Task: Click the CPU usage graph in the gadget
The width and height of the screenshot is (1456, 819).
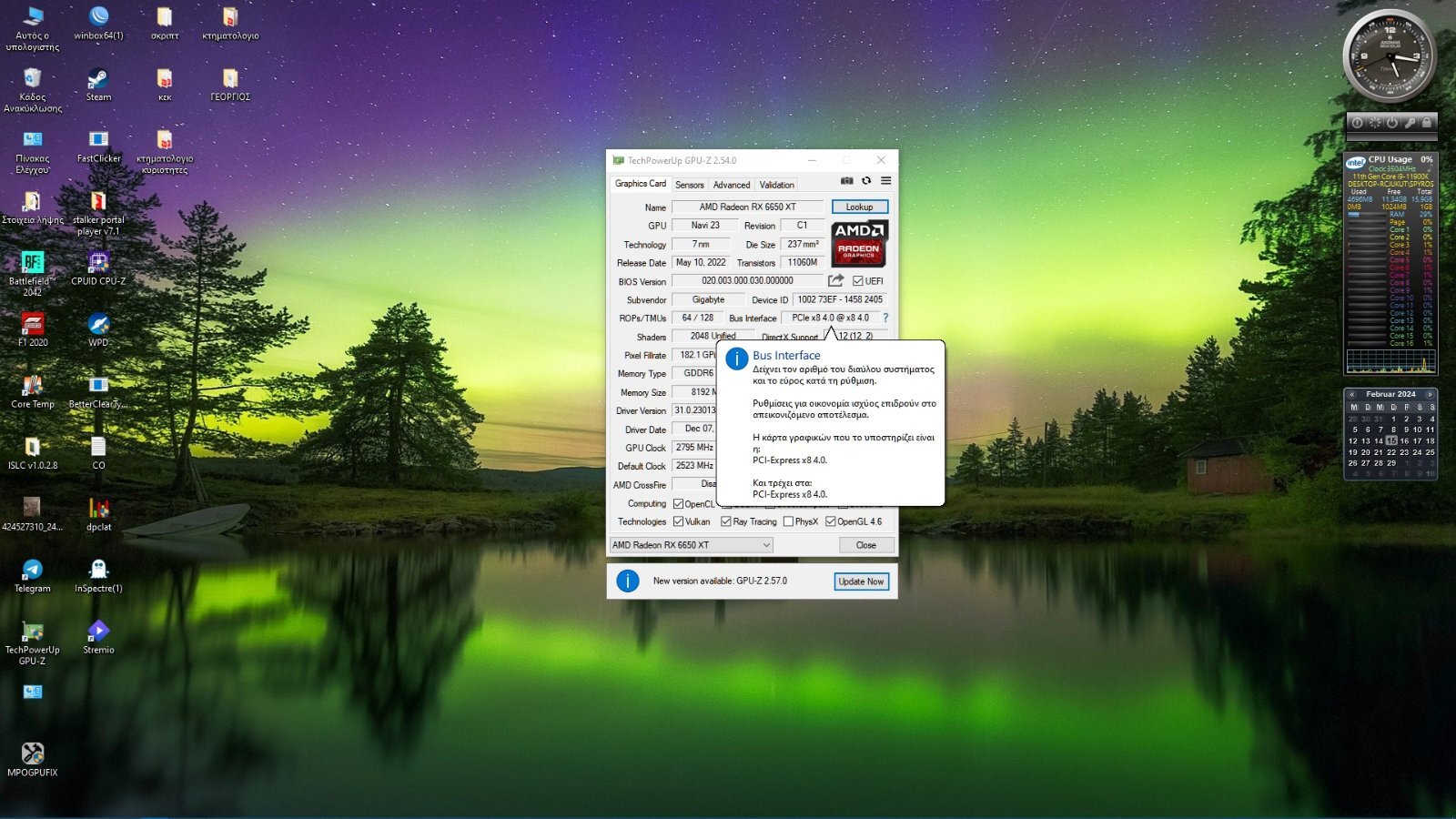Action: point(1390,361)
